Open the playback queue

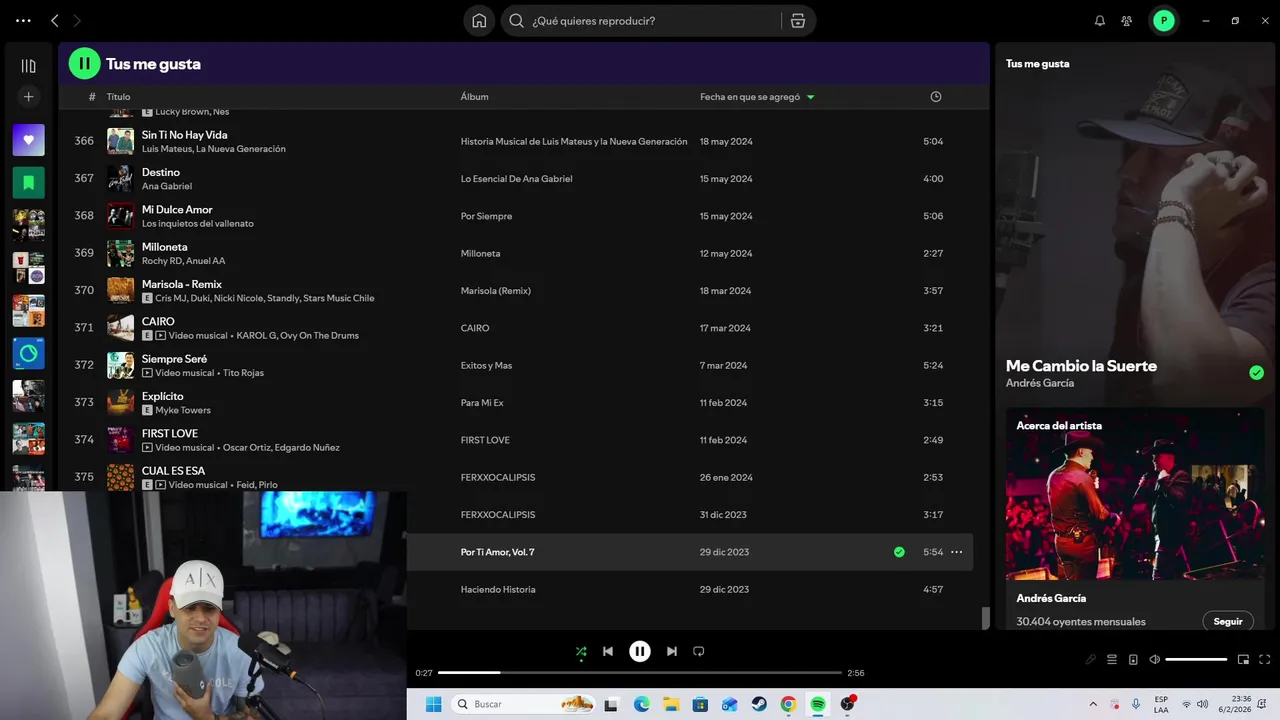[1112, 660]
